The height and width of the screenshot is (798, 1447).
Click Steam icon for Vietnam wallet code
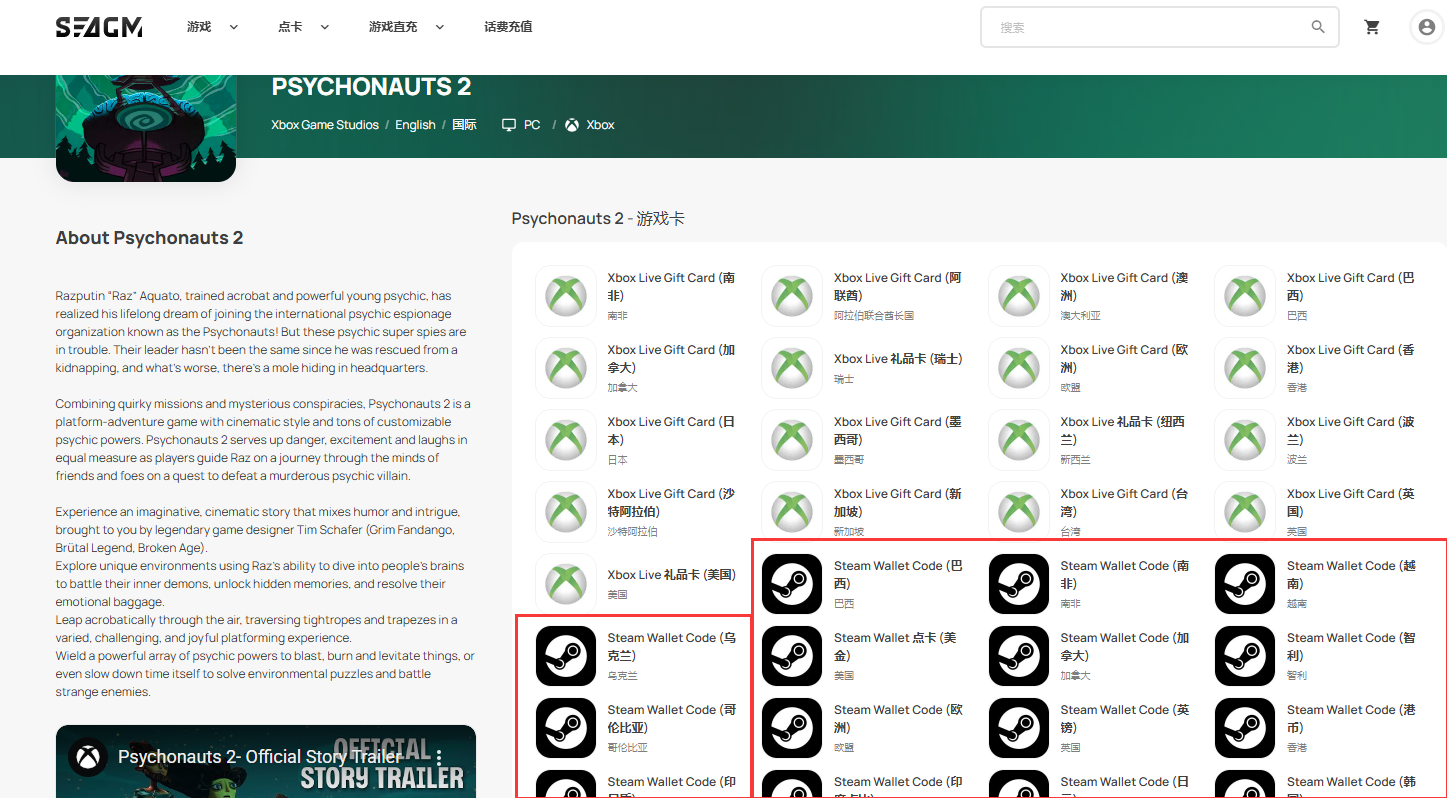[1245, 584]
